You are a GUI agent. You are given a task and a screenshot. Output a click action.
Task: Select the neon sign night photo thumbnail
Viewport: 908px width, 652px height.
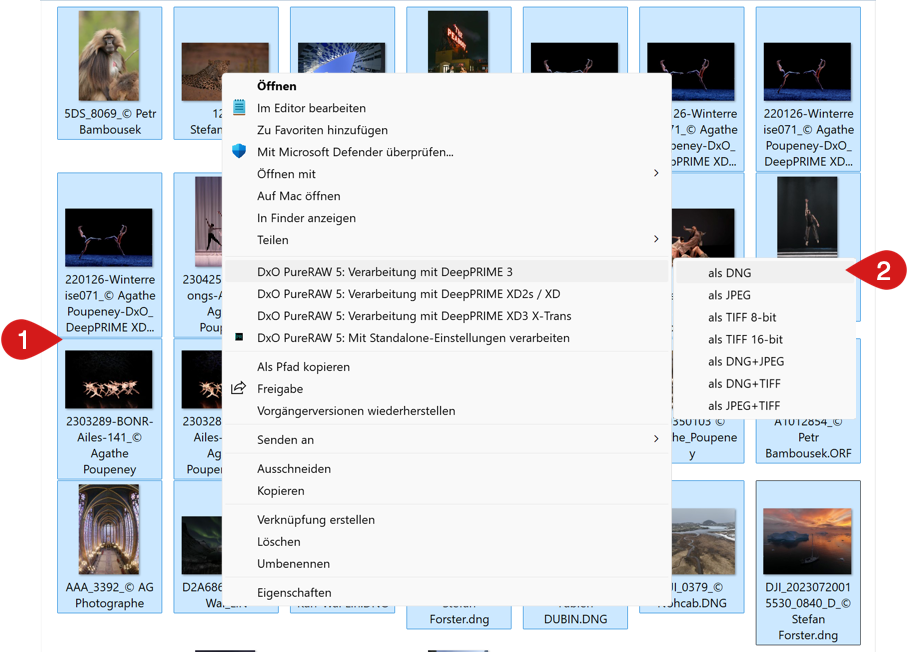457,41
